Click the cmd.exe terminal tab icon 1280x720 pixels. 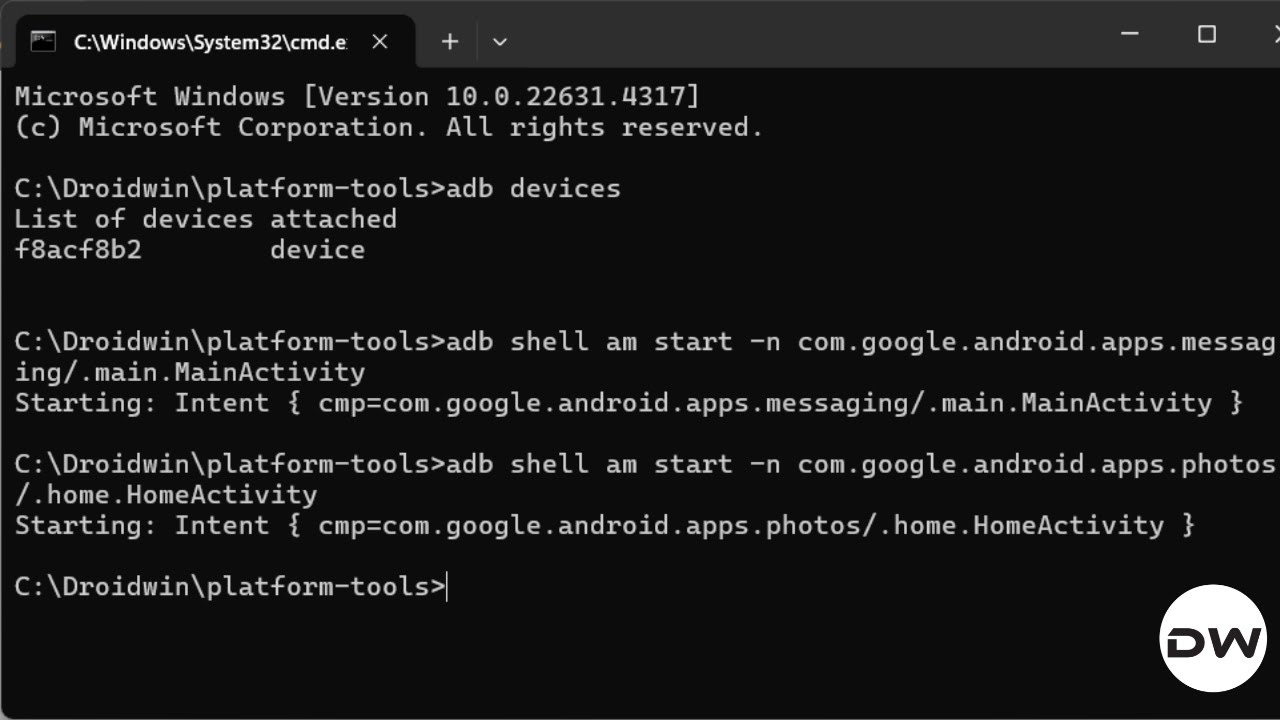[x=43, y=41]
